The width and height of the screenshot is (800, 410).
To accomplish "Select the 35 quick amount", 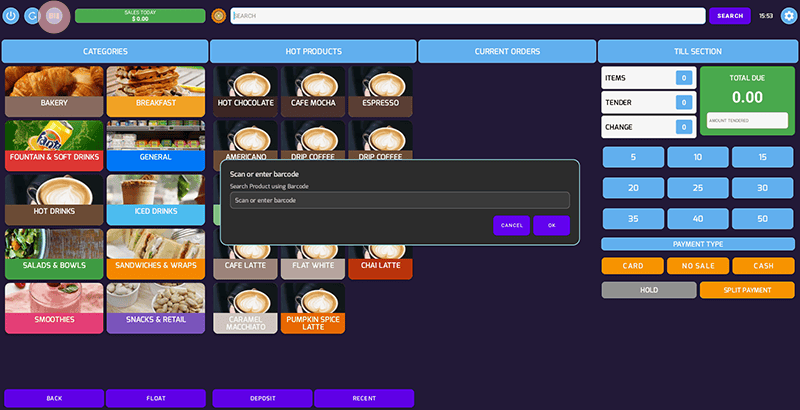I will click(633, 219).
